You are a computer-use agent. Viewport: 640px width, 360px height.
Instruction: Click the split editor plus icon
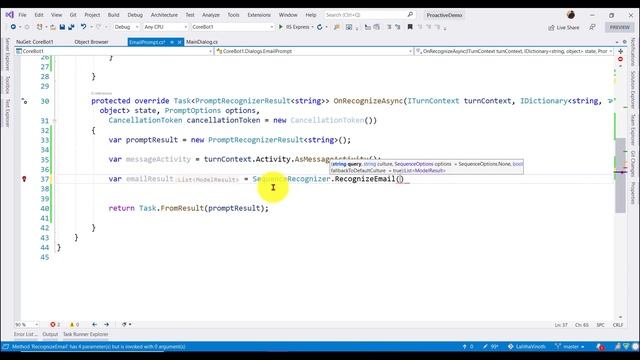(x=620, y=51)
